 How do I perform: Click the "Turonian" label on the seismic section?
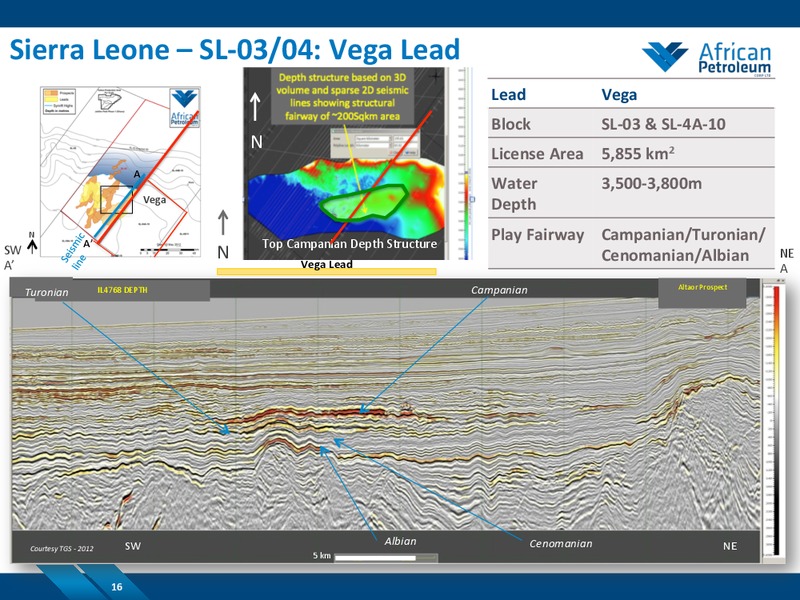46,292
